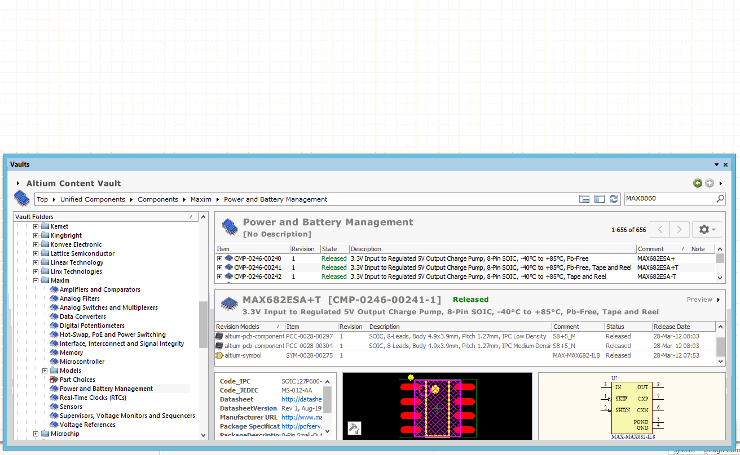Select breadcrumb Top
Screen dimensions: 740x455
[42, 199]
